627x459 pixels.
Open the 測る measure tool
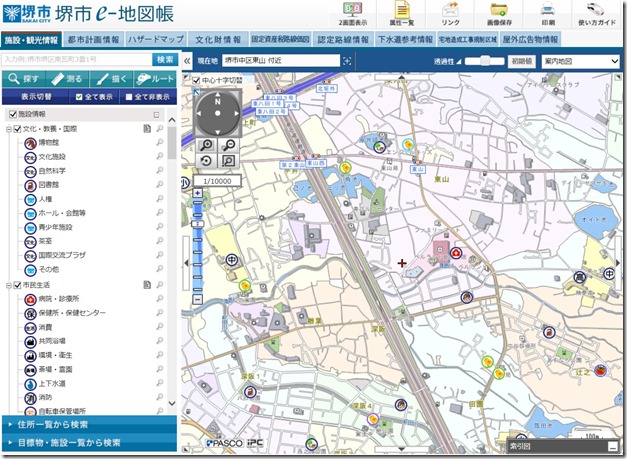click(x=67, y=79)
